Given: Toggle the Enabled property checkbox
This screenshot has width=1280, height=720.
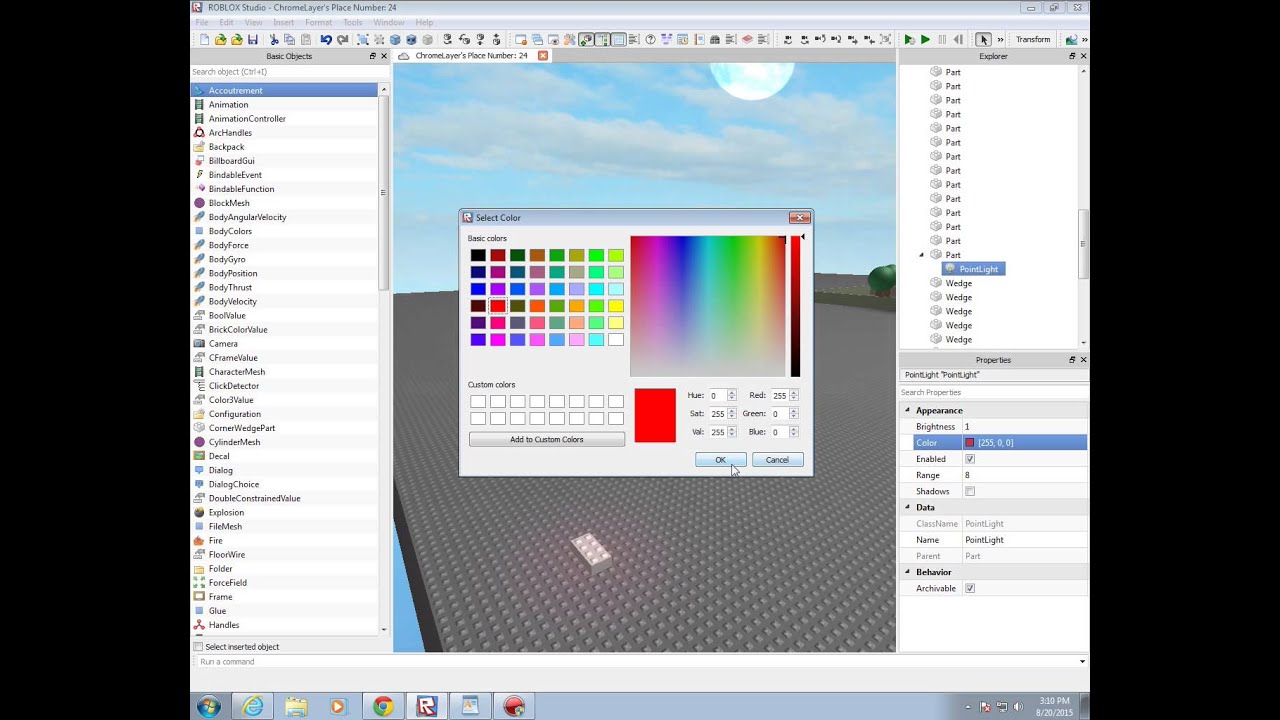Looking at the screenshot, I should coord(970,459).
